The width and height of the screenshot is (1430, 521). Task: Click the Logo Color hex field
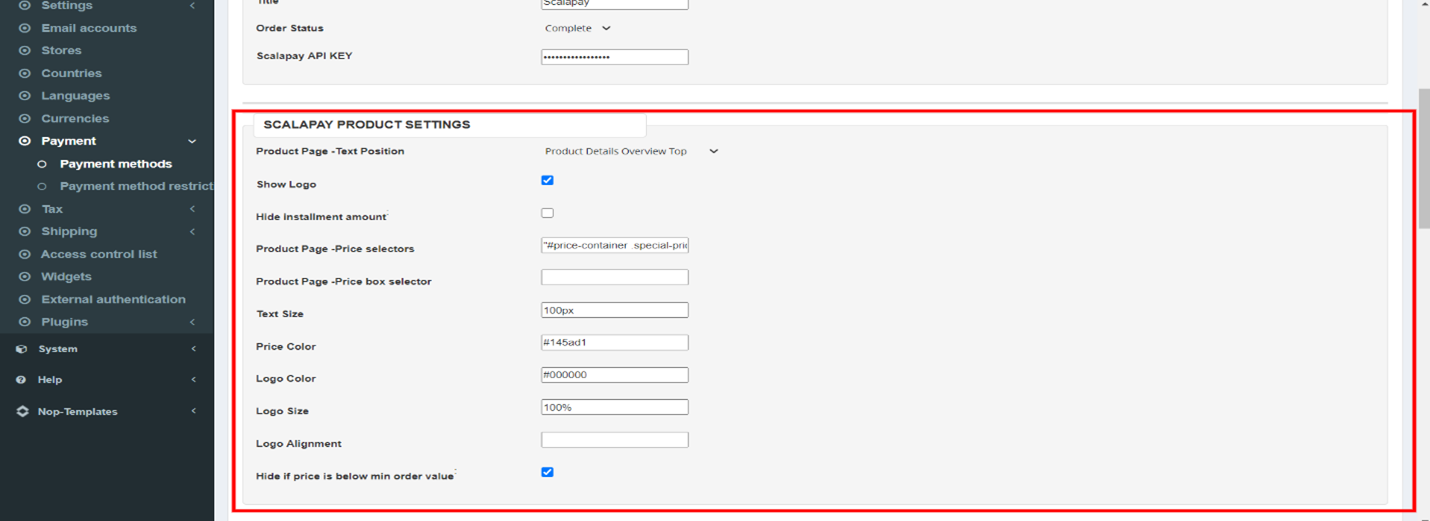pyautogui.click(x=615, y=375)
